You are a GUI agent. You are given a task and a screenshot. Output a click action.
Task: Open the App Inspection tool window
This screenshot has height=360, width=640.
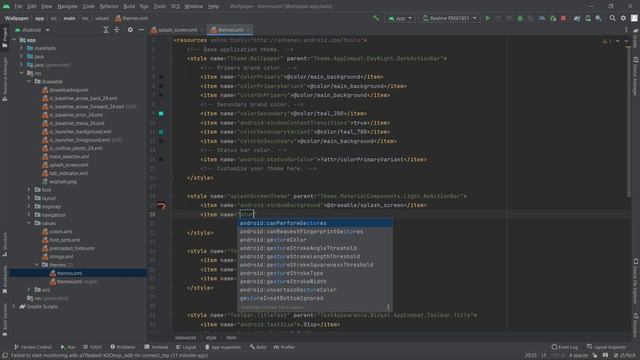pos(223,347)
